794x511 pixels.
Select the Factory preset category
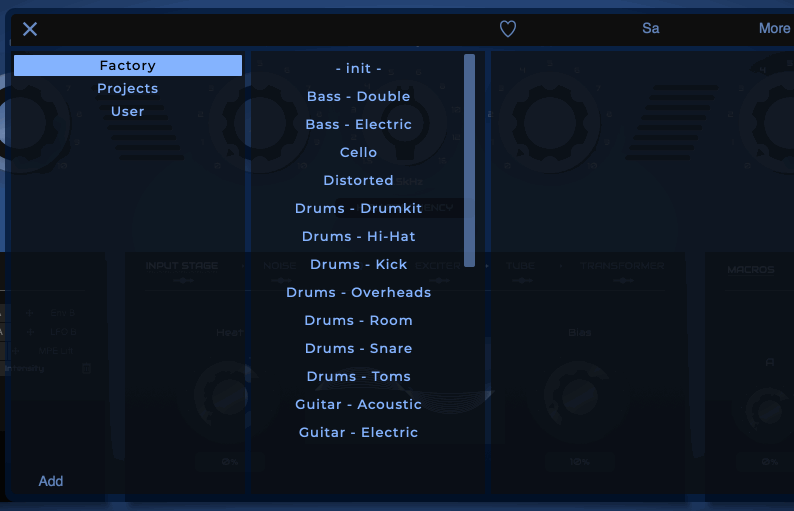click(128, 66)
